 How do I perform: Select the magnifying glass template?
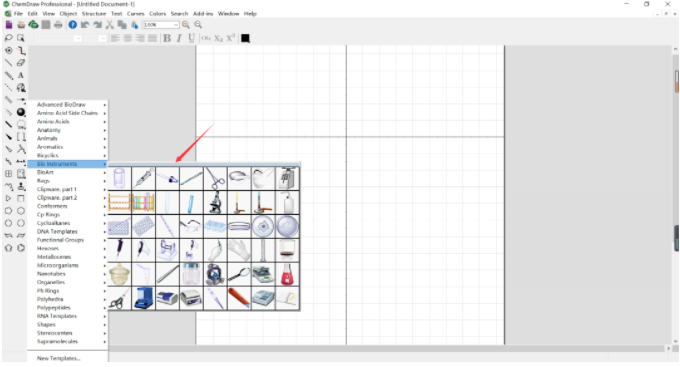coord(239,274)
